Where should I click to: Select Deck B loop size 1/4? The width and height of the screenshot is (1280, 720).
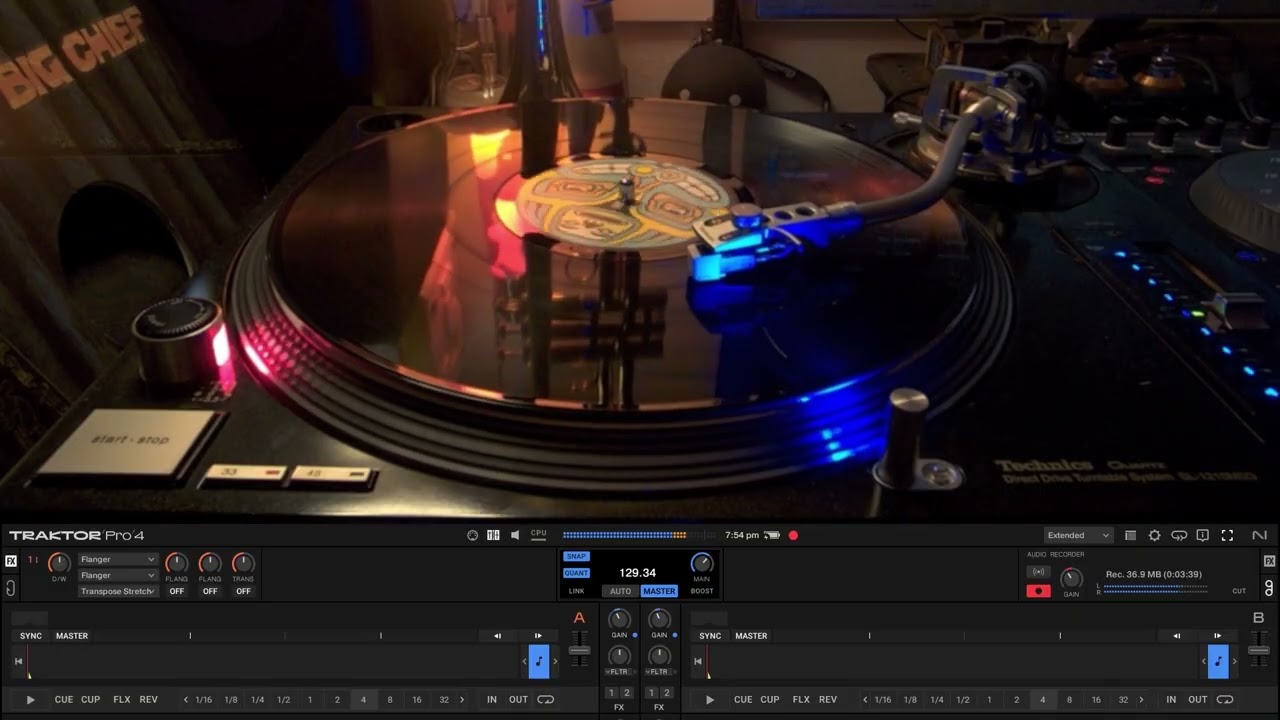937,700
